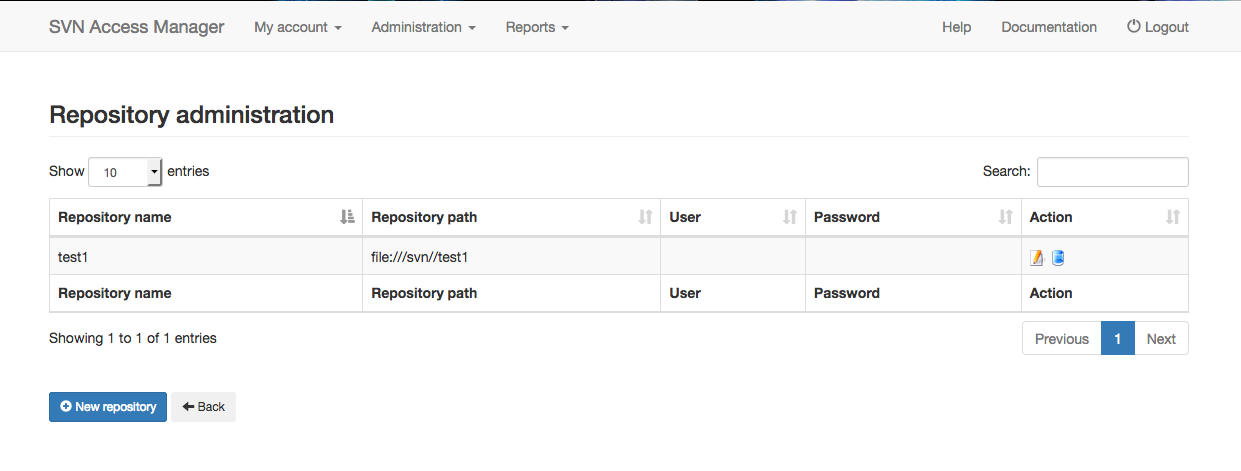The height and width of the screenshot is (471, 1241).
Task: Edit the test1 repository via pencil icon
Action: 1037,258
